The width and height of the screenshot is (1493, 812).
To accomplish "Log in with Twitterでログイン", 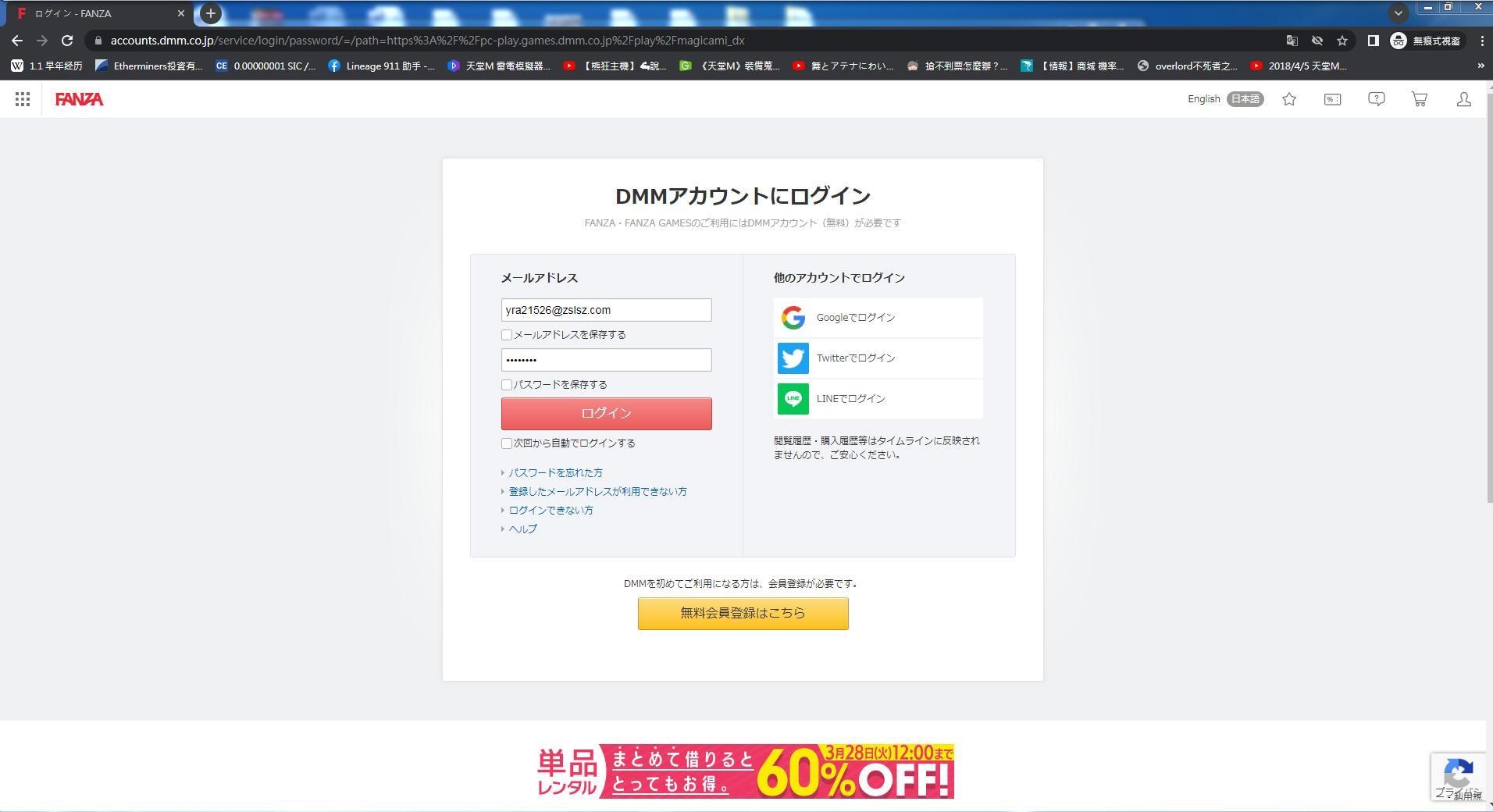I will (x=878, y=358).
